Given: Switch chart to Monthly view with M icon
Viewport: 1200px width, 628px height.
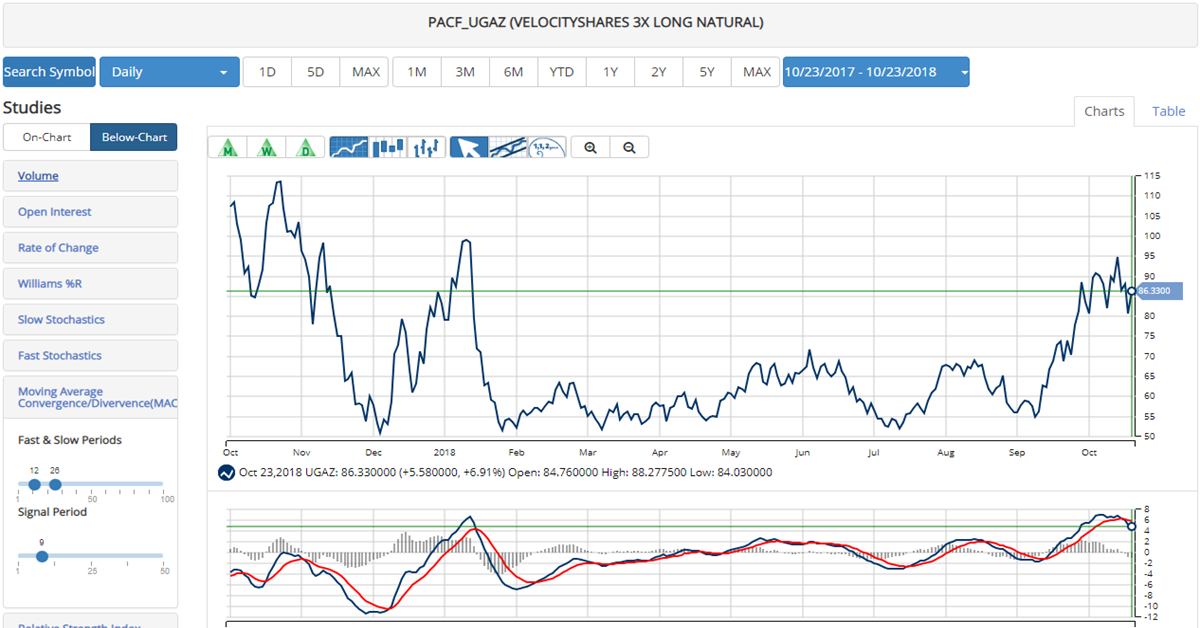Looking at the screenshot, I should (228, 146).
